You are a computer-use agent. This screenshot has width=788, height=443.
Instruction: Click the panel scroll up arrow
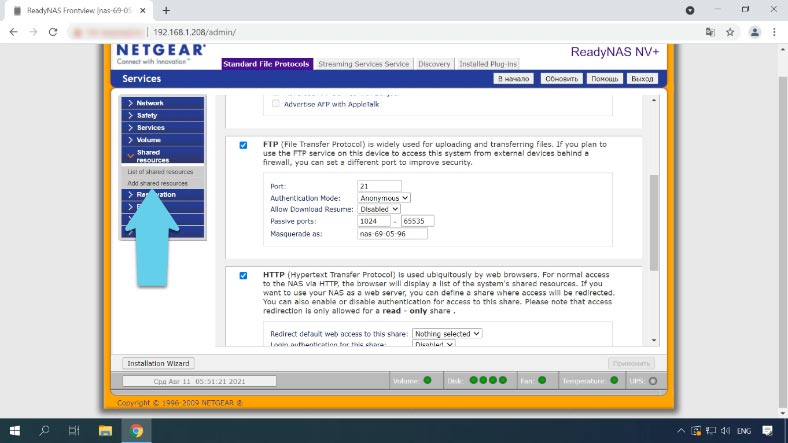(654, 100)
